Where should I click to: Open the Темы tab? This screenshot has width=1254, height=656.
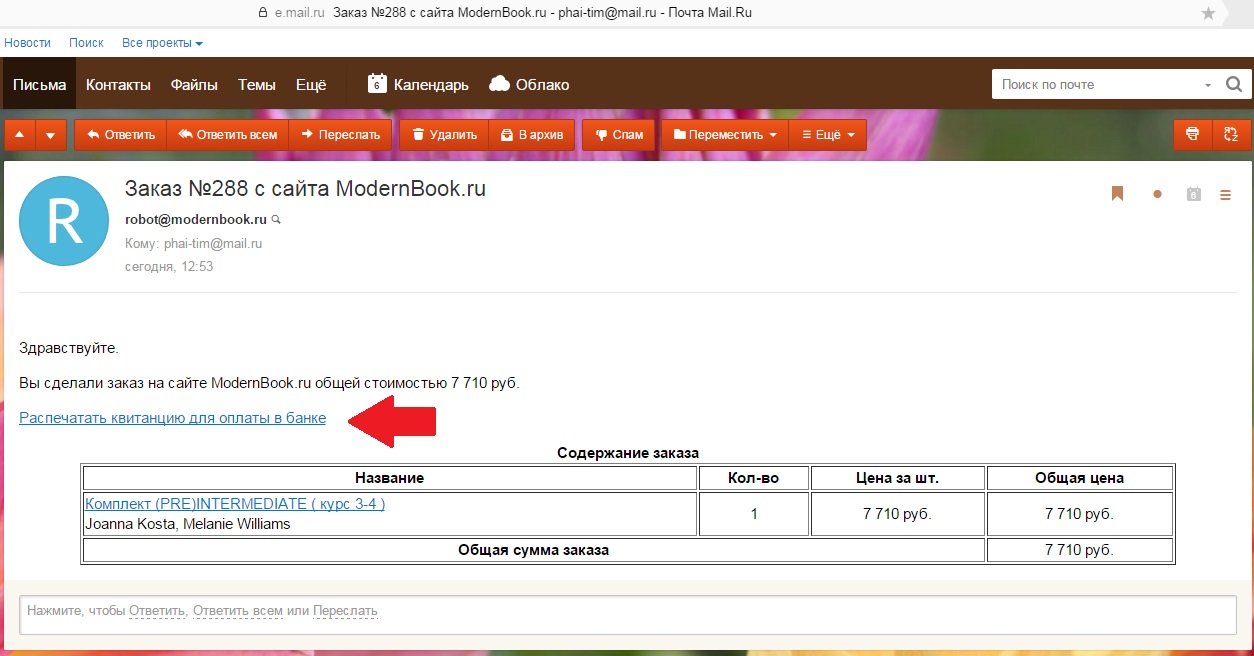point(257,85)
